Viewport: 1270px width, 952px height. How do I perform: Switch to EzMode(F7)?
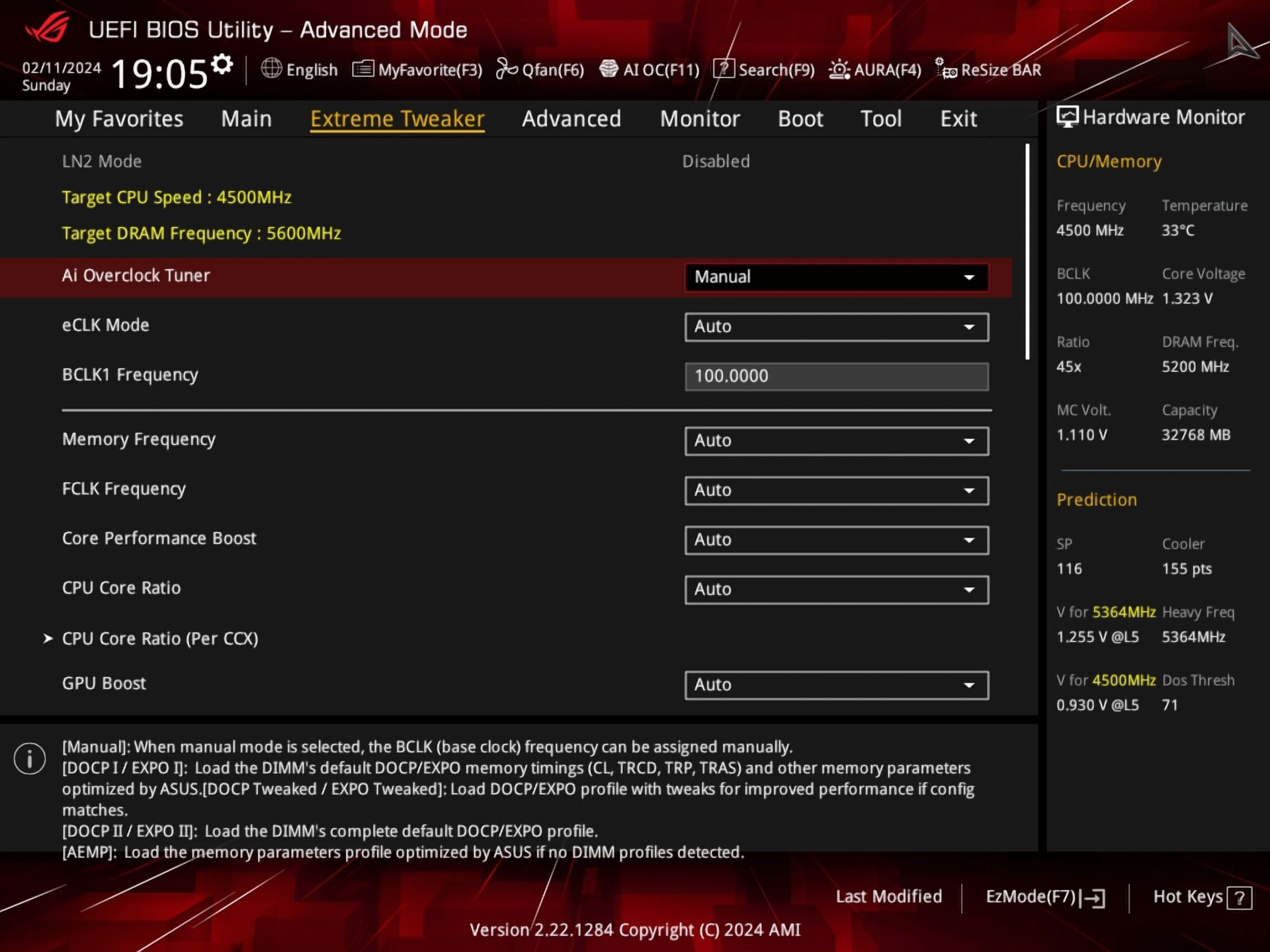pos(1044,897)
